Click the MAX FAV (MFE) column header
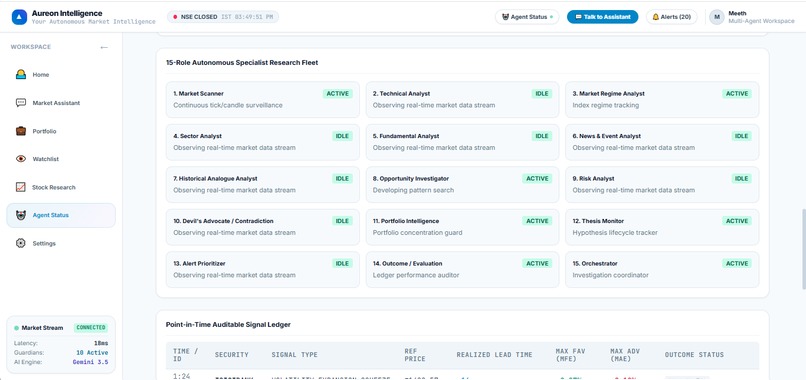The height and width of the screenshot is (380, 806). point(571,355)
